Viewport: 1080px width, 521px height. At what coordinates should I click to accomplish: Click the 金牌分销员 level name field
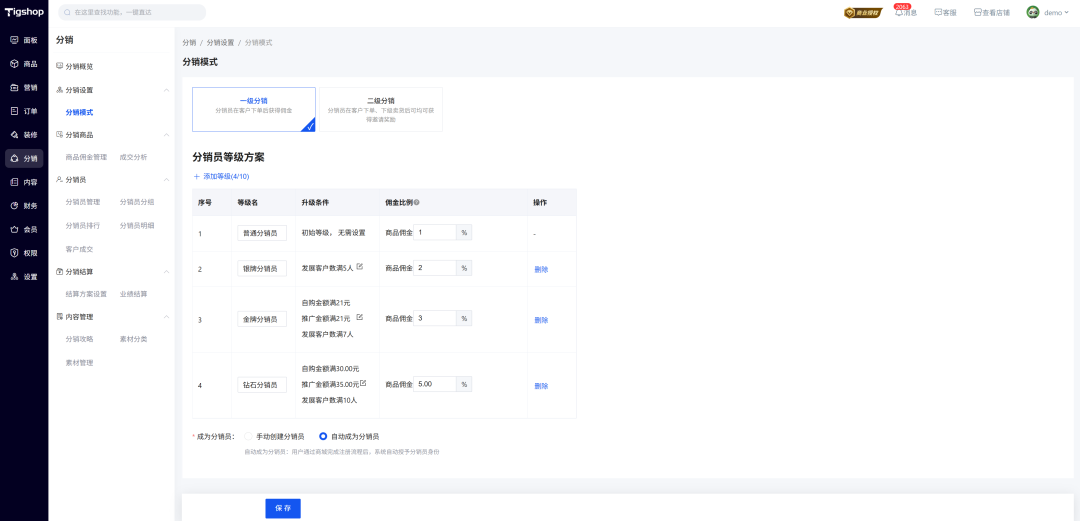click(262, 319)
